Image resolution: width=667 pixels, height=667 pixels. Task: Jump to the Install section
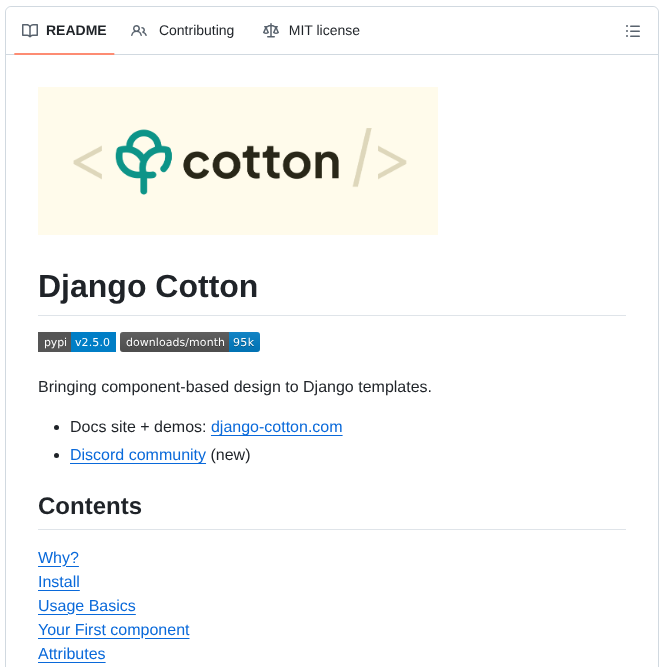pyautogui.click(x=59, y=581)
